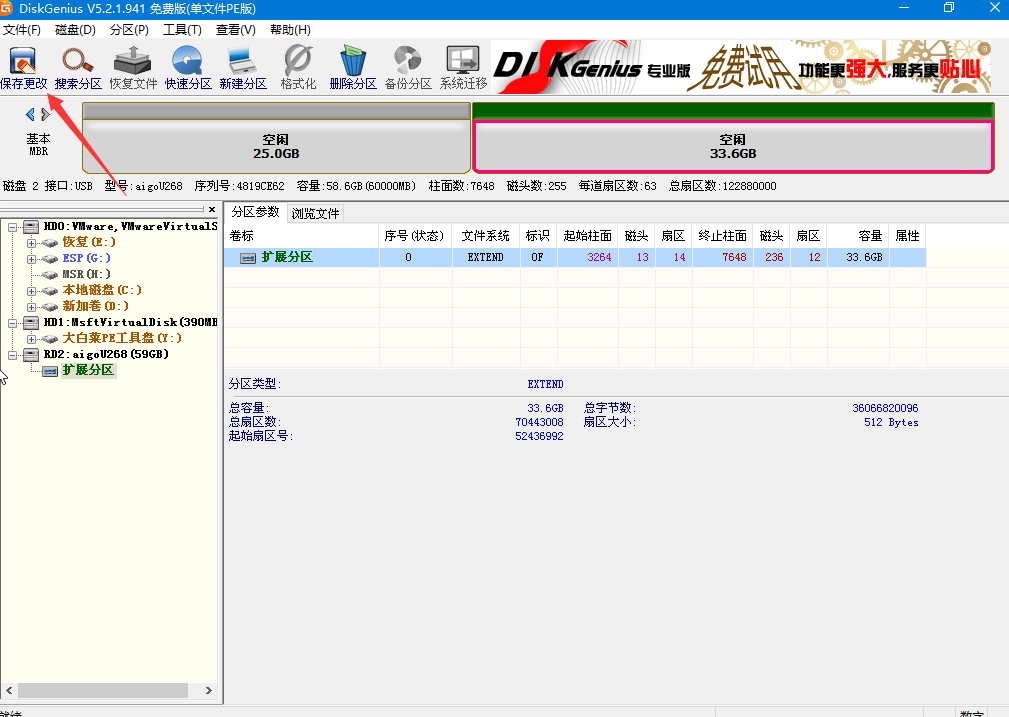1009x717 pixels.
Task: Click the MSR(H:) partition drive icon
Action: click(x=50, y=275)
